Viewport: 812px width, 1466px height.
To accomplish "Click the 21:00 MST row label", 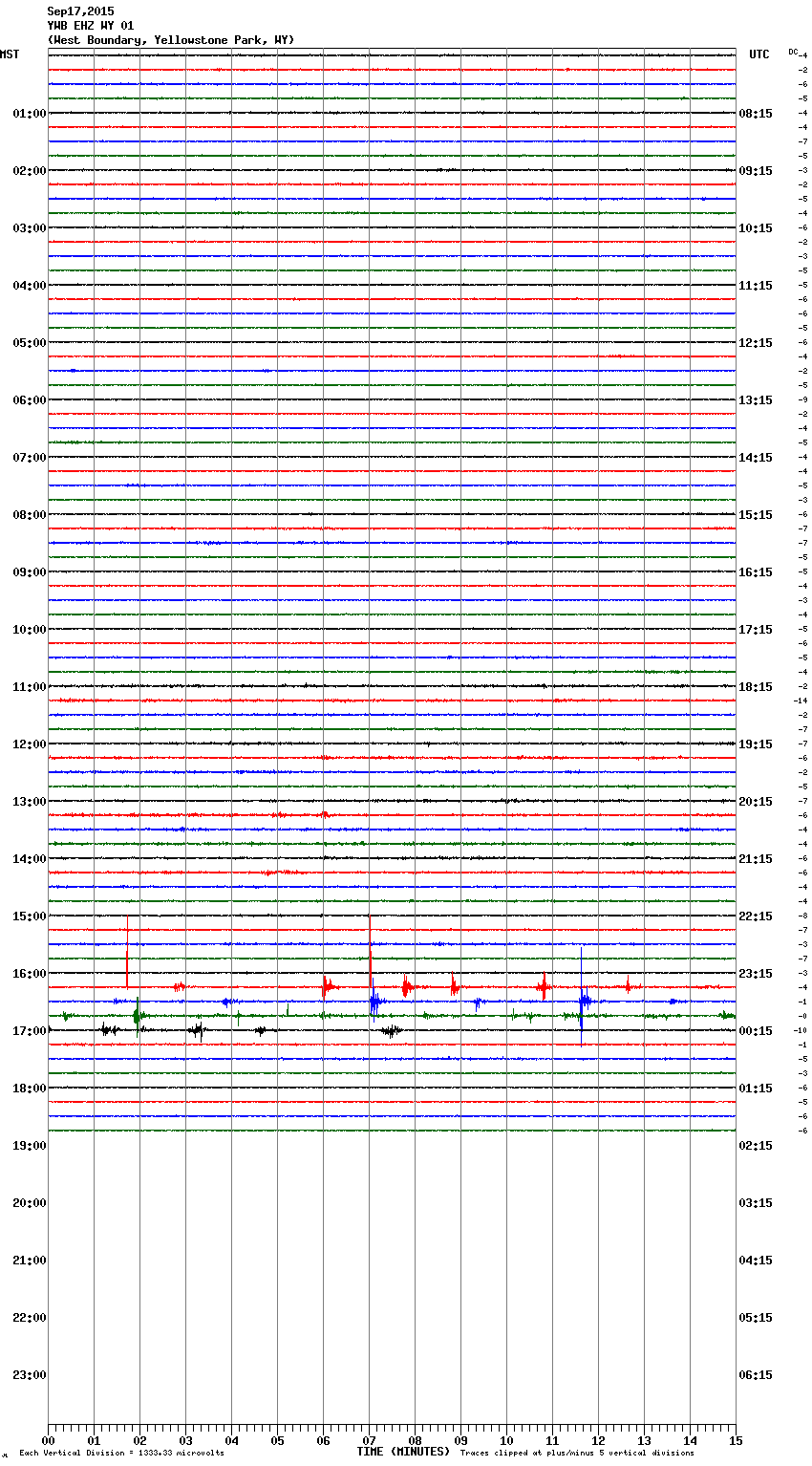I will tap(30, 1261).
